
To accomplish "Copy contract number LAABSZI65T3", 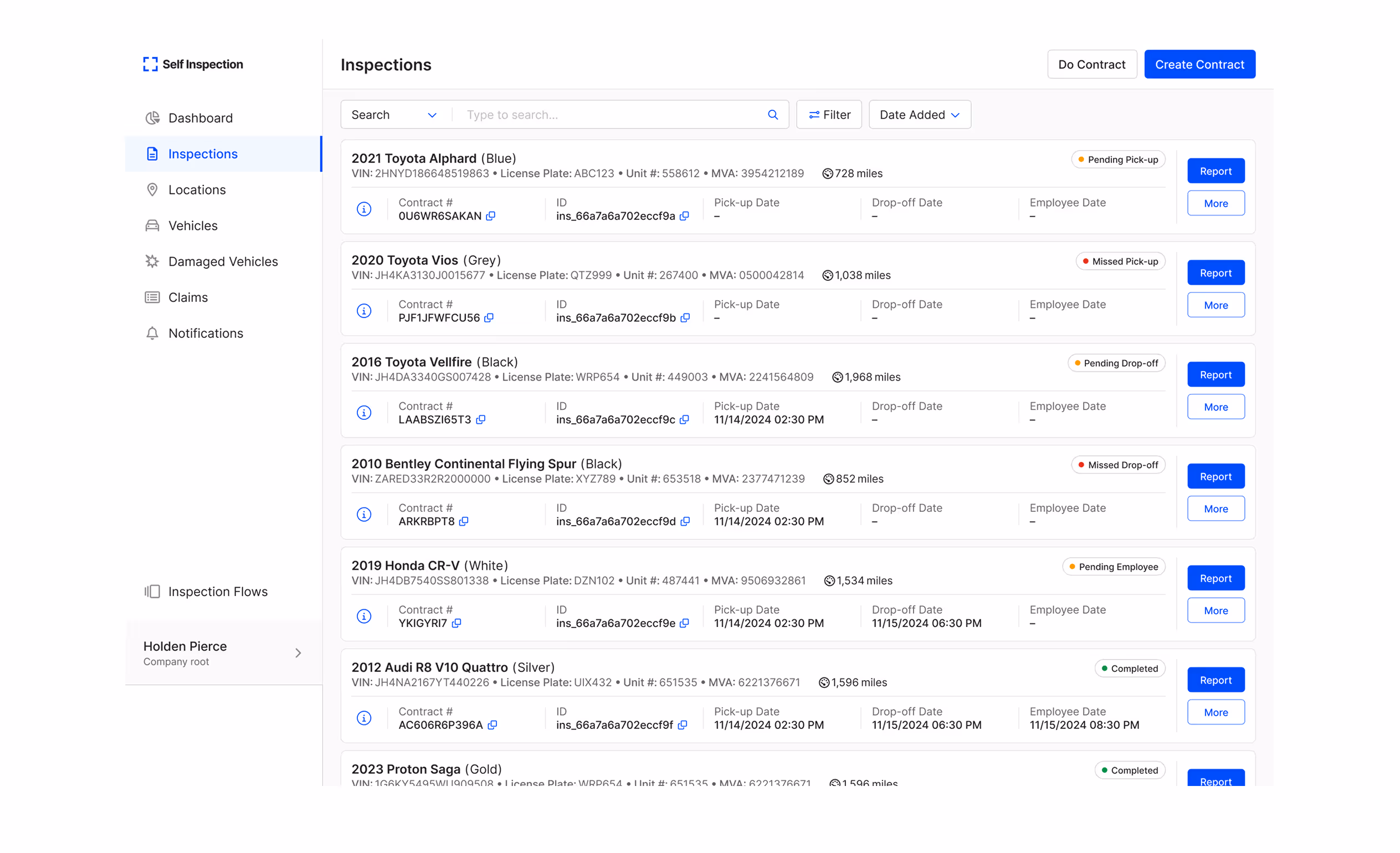I will (481, 420).
